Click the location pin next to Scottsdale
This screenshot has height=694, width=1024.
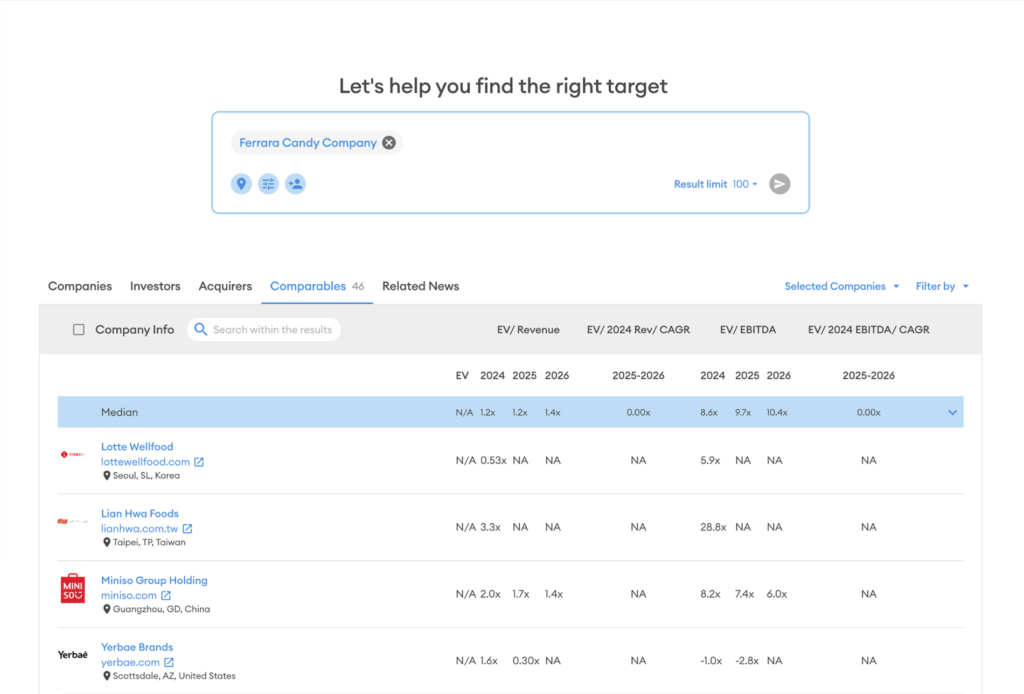106,676
